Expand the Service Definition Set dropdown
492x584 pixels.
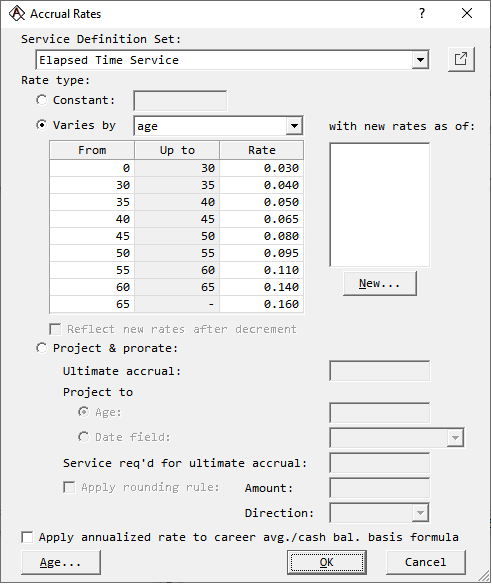[420, 60]
